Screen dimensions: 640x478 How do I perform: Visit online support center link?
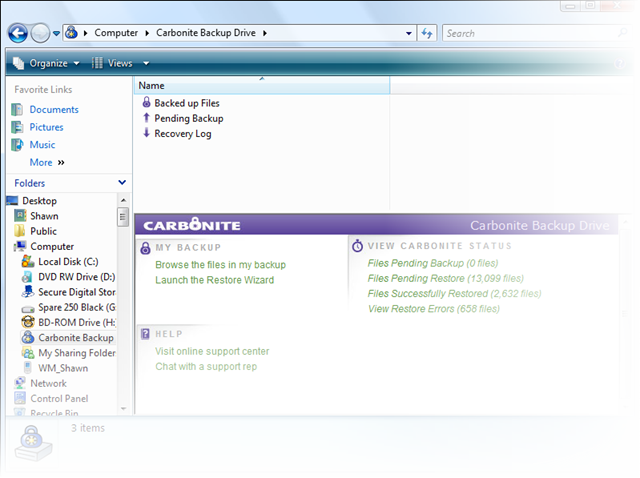pyautogui.click(x=212, y=351)
